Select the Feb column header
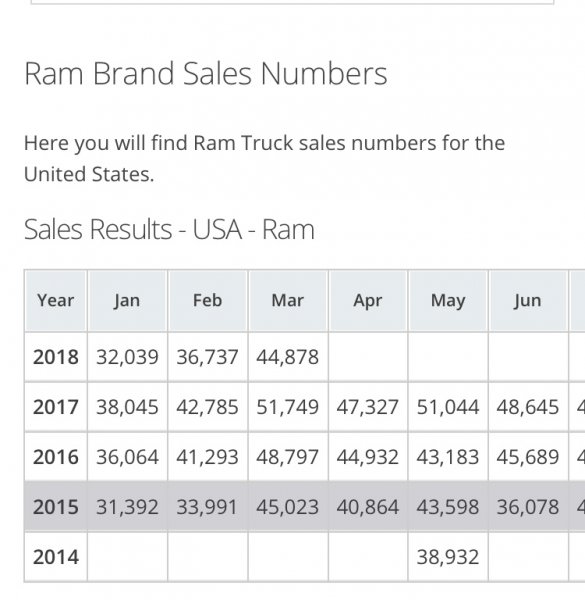The width and height of the screenshot is (585, 600). pos(207,300)
